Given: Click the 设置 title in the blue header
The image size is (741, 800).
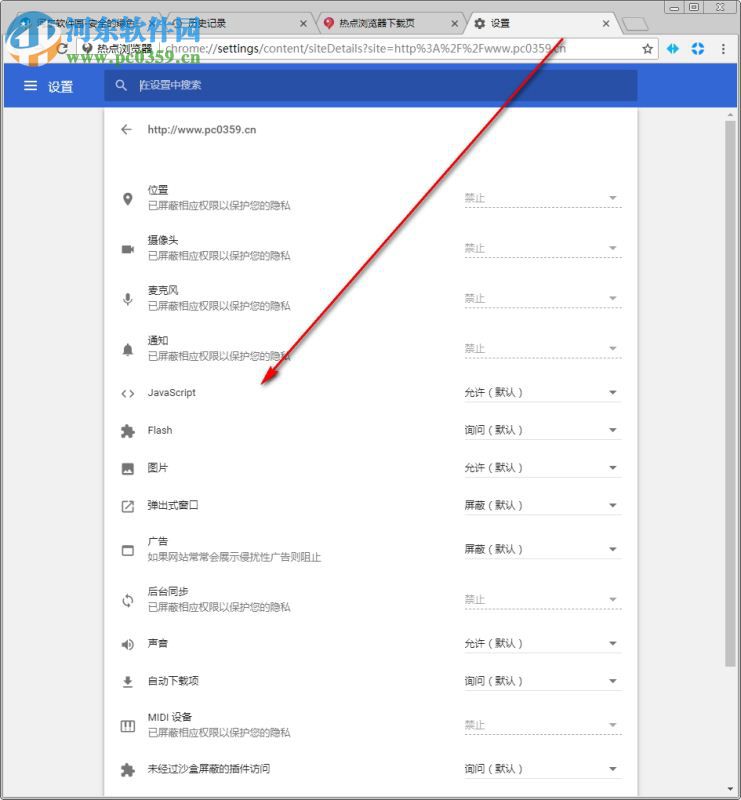Looking at the screenshot, I should coord(60,86).
